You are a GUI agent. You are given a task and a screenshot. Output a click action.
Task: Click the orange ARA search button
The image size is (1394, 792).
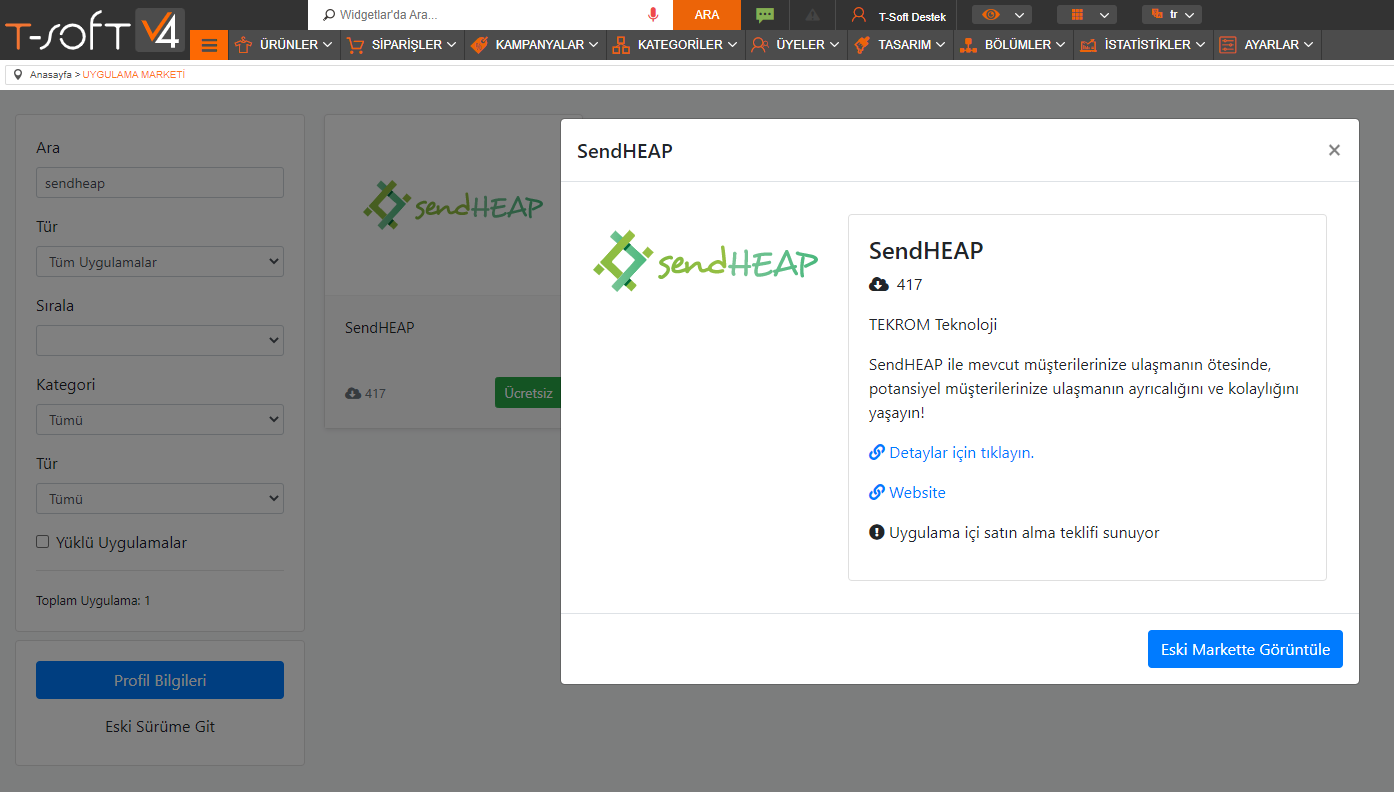click(x=707, y=15)
